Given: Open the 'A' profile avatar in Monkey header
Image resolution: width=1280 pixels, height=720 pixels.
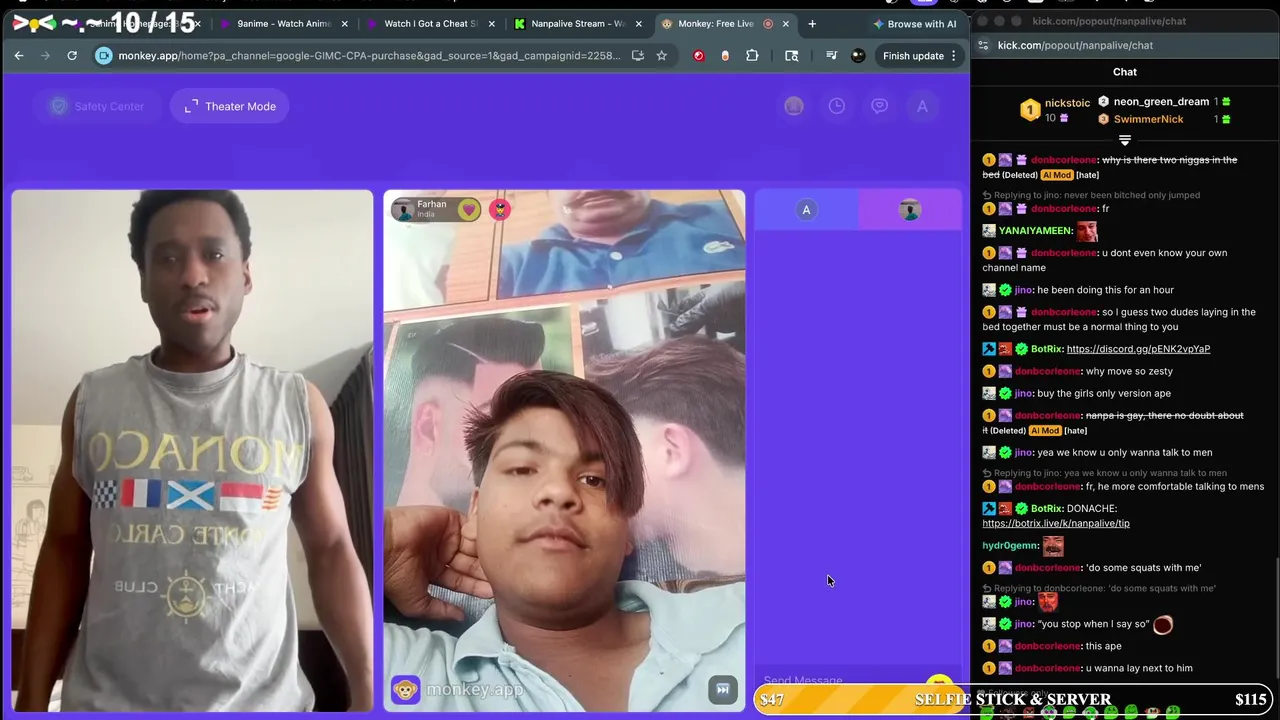Looking at the screenshot, I should pos(922,106).
